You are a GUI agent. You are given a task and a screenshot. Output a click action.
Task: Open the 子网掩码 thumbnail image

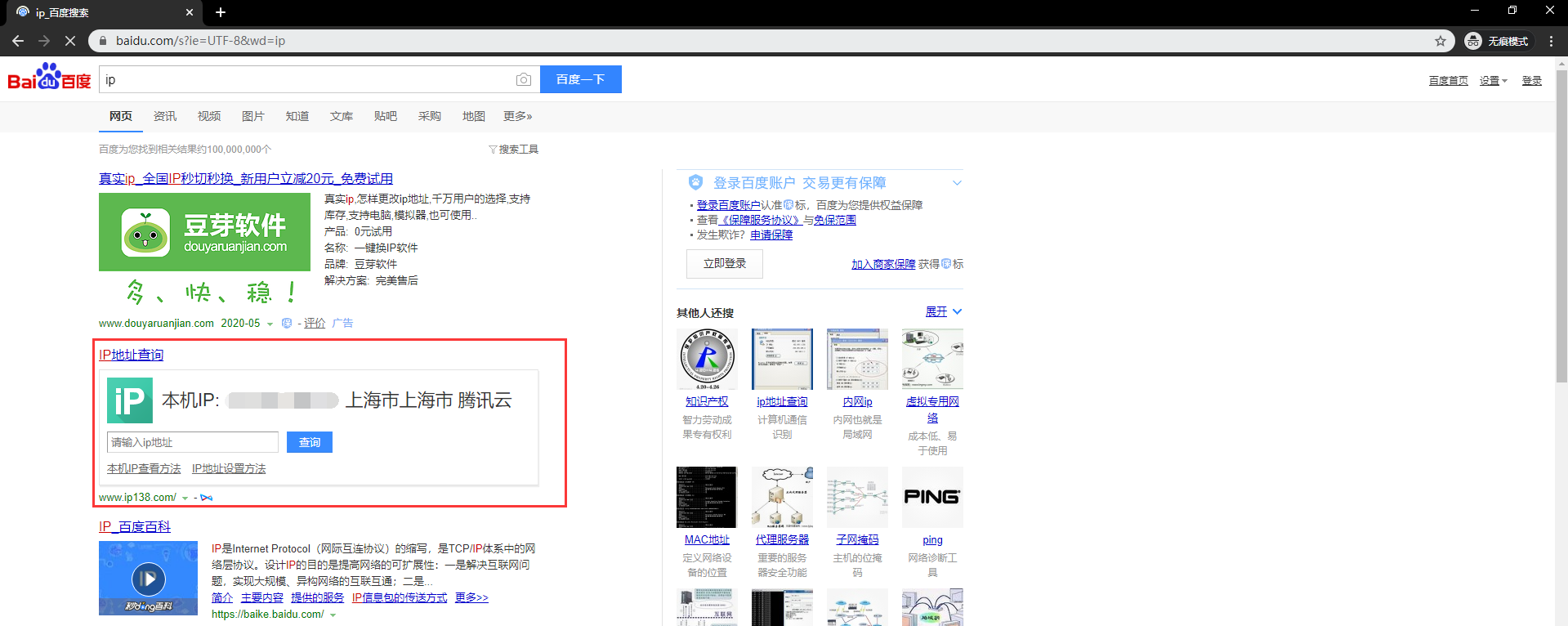point(857,497)
